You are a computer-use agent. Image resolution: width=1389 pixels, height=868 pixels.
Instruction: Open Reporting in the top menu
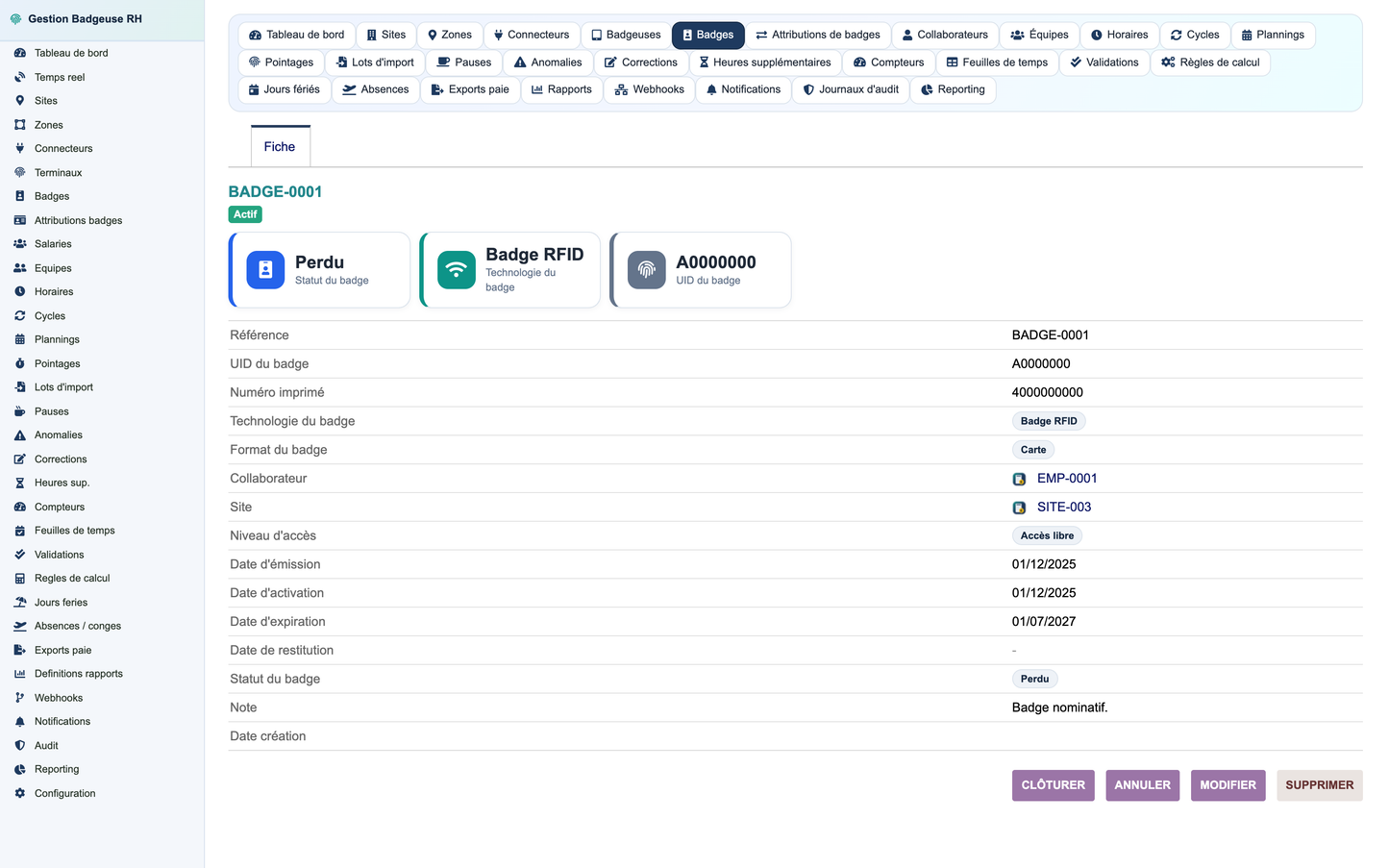[953, 89]
